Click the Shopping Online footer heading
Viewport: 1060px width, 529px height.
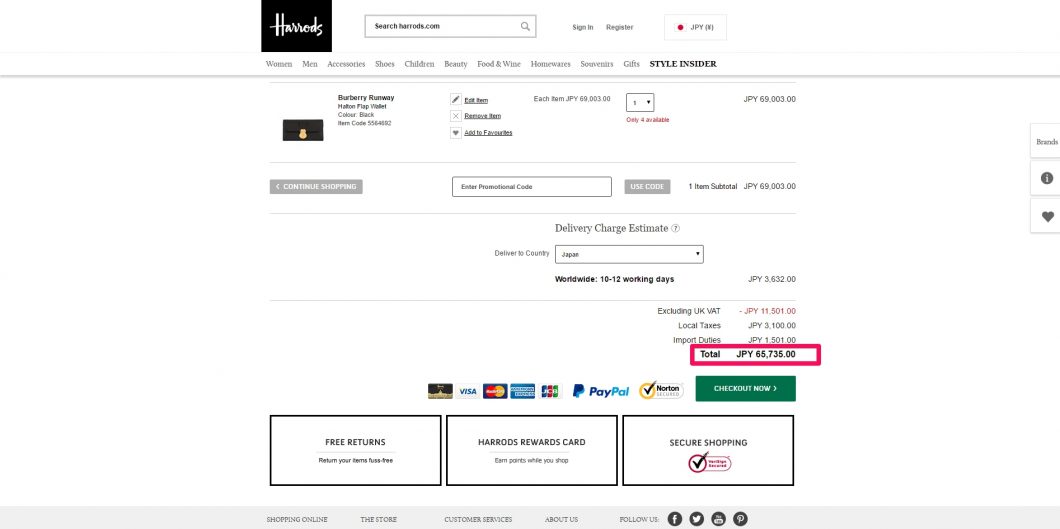pos(297,520)
